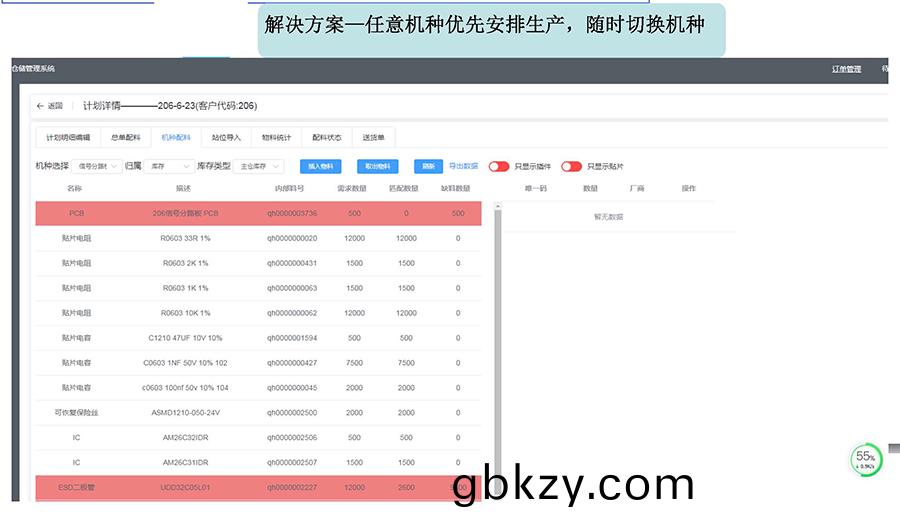Toggle the 只显示插件 switch
The image size is (900, 529).
pos(498,167)
